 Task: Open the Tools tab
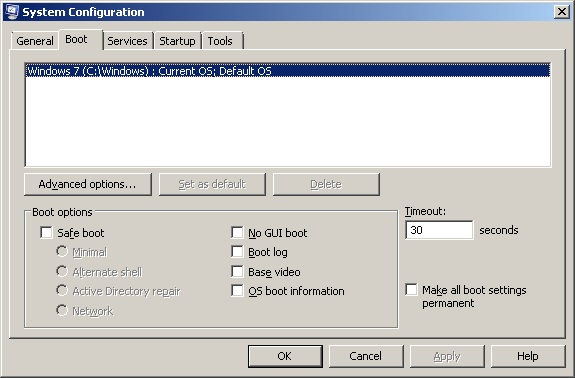pos(222,41)
